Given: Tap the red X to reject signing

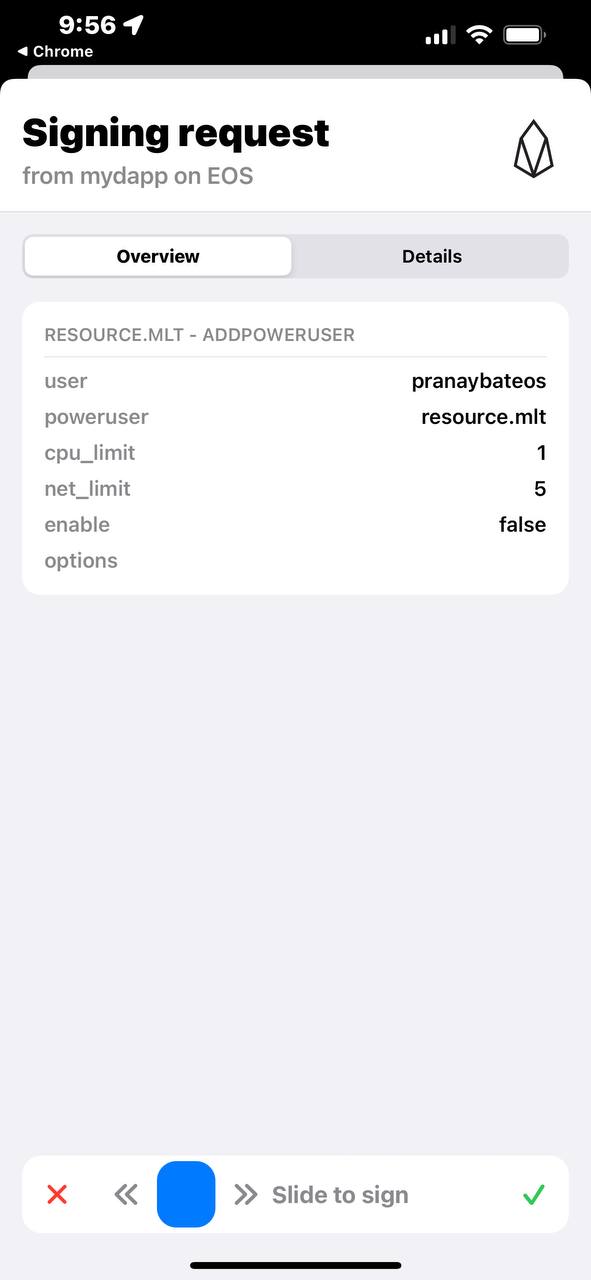Looking at the screenshot, I should point(57,1194).
